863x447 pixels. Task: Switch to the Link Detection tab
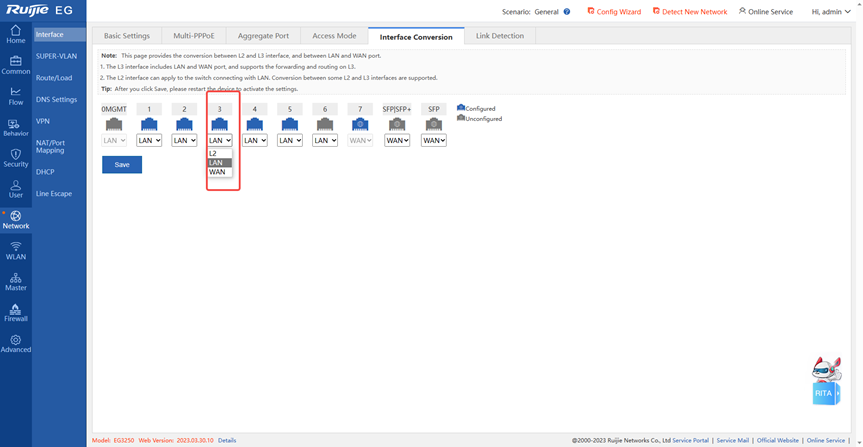[499, 36]
